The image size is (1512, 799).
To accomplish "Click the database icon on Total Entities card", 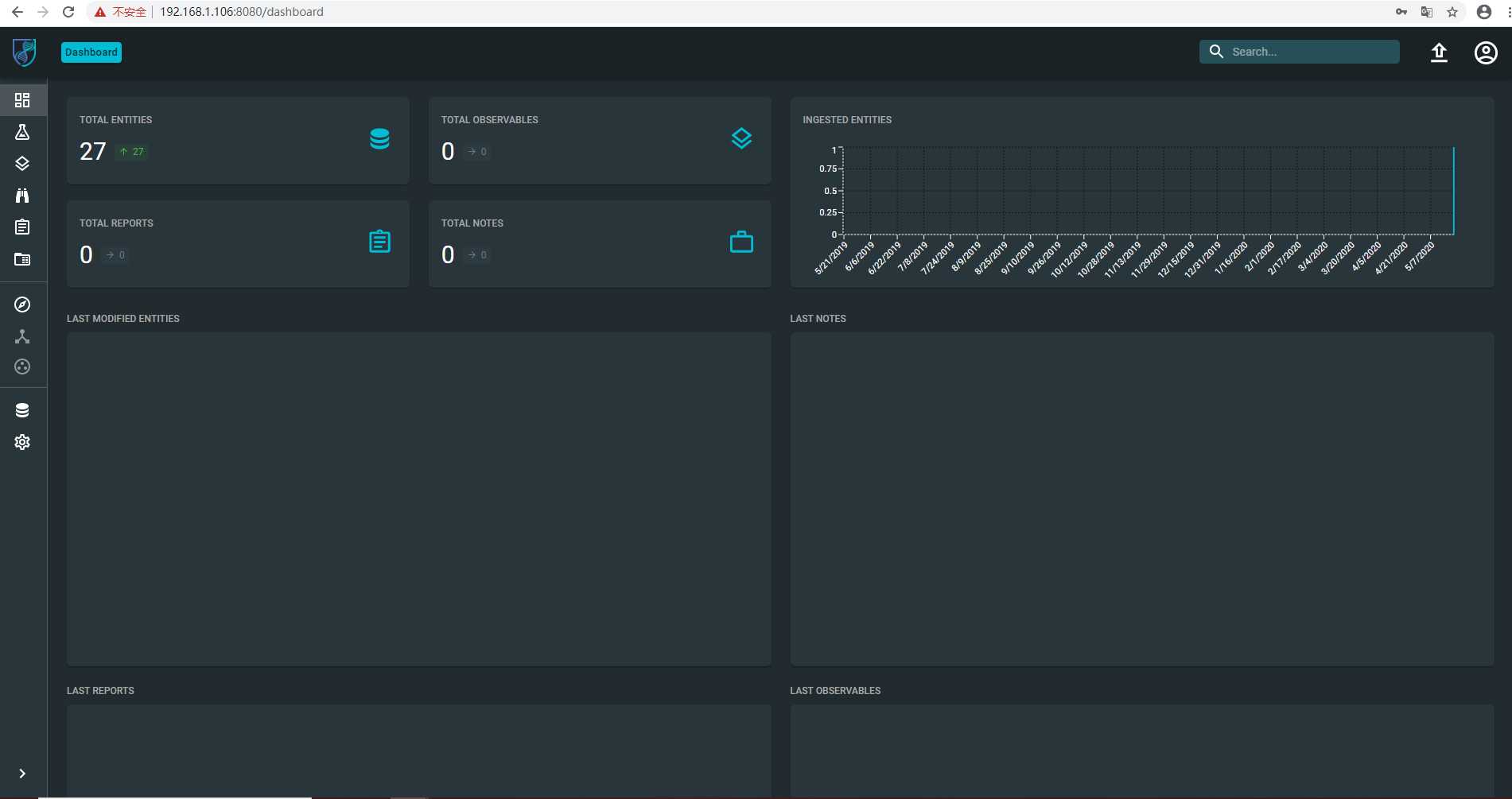I will pos(379,138).
